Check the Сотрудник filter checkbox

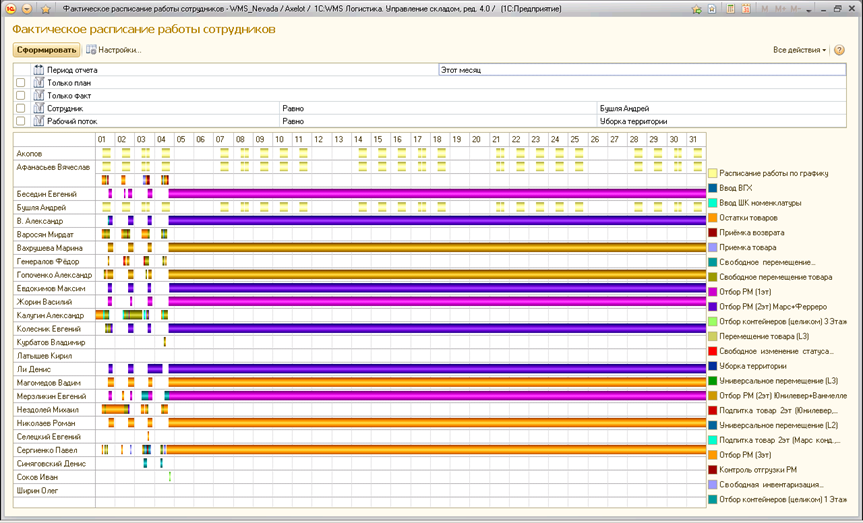(x=21, y=108)
